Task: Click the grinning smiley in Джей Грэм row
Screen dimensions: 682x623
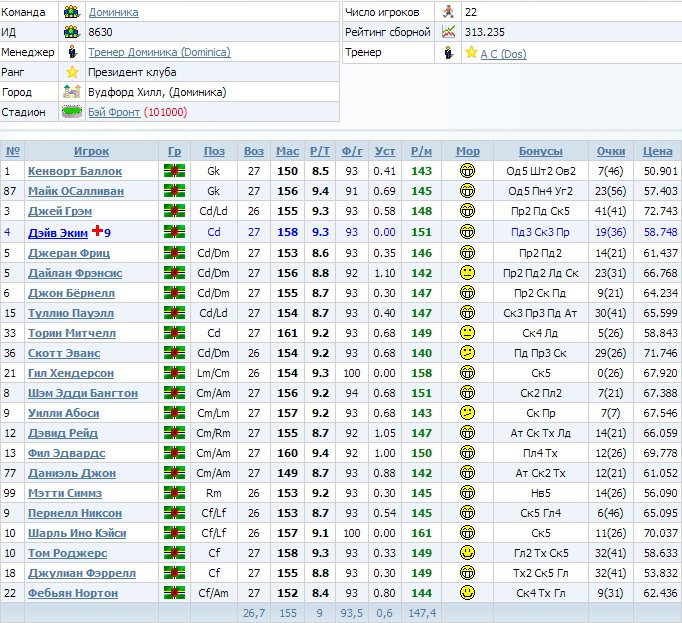Action: pos(467,211)
